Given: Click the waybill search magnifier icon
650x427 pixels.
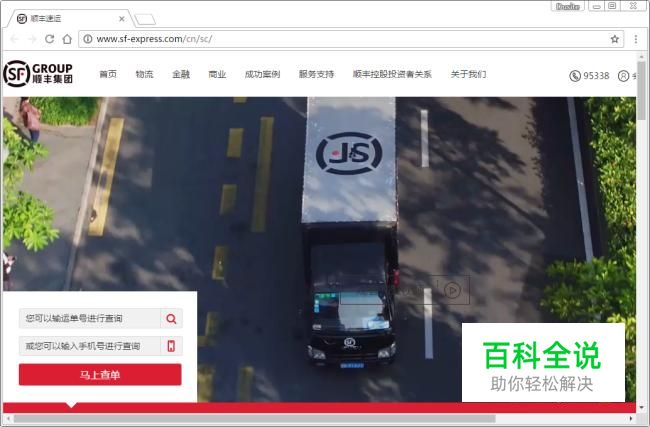Looking at the screenshot, I should point(171,318).
